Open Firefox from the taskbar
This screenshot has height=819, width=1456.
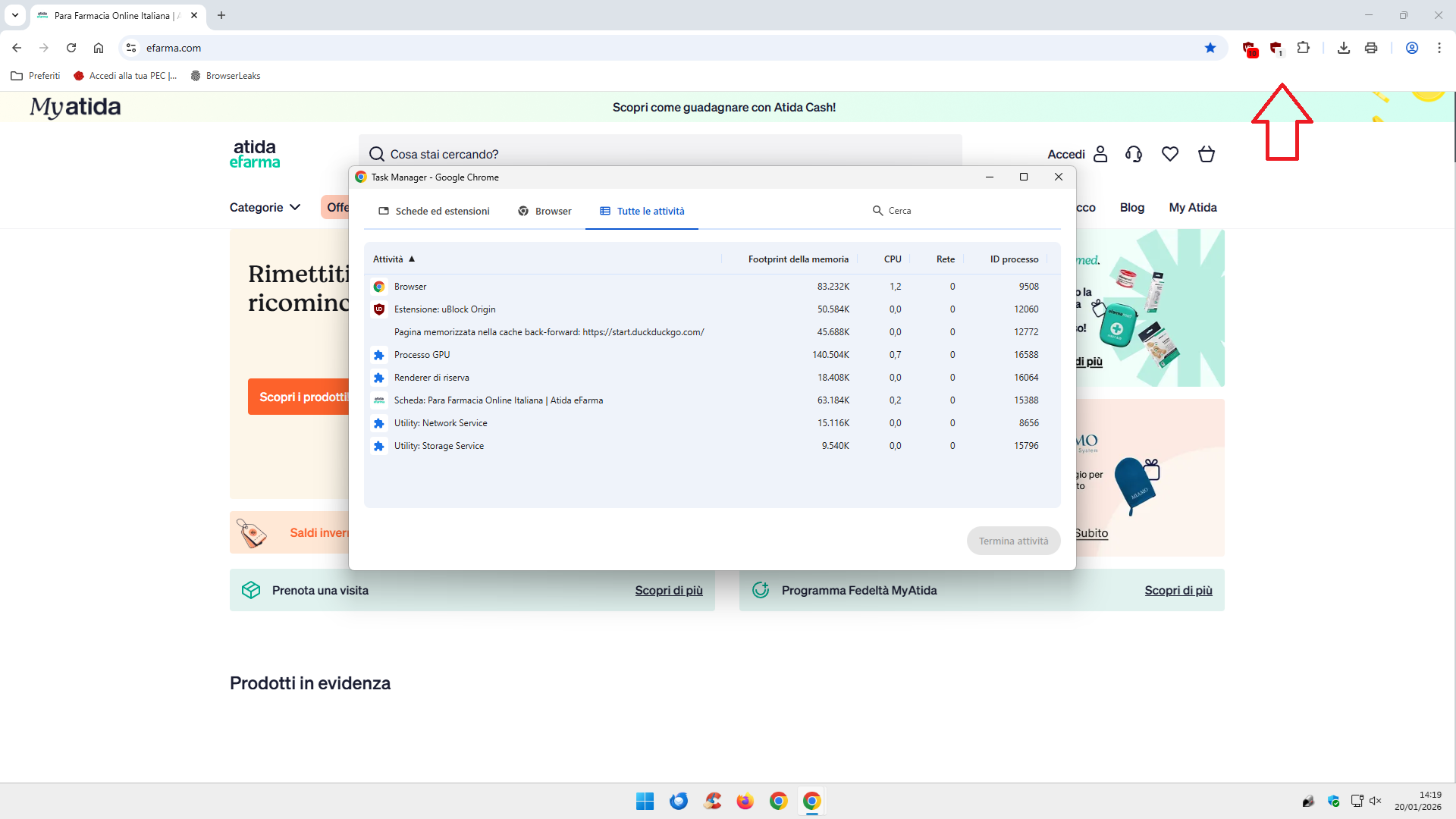tap(745, 801)
